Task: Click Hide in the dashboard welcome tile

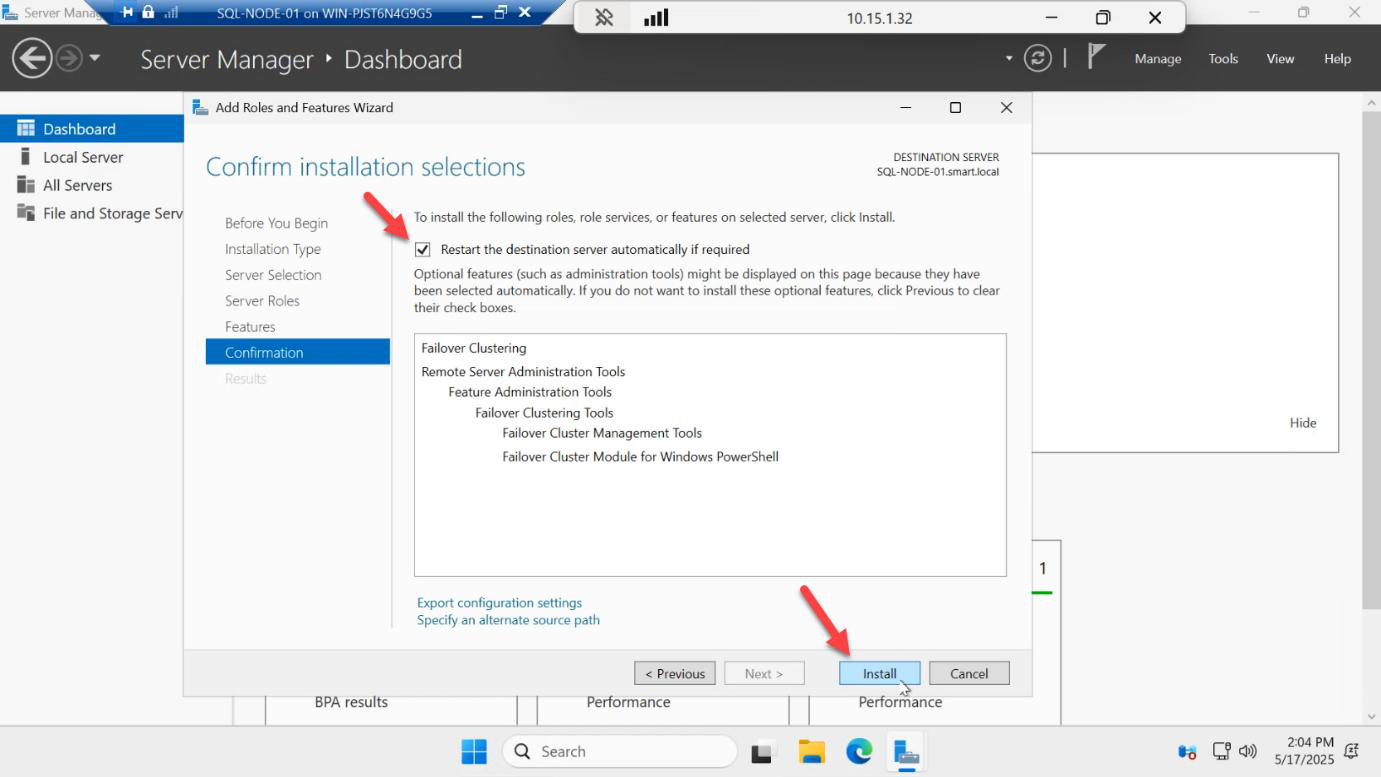Action: coord(1303,423)
